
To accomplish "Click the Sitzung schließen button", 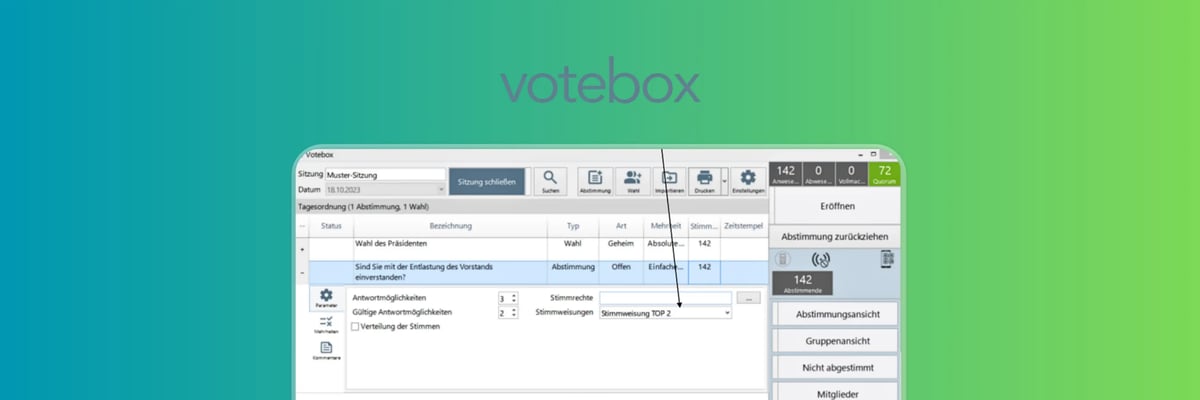I will tap(487, 182).
